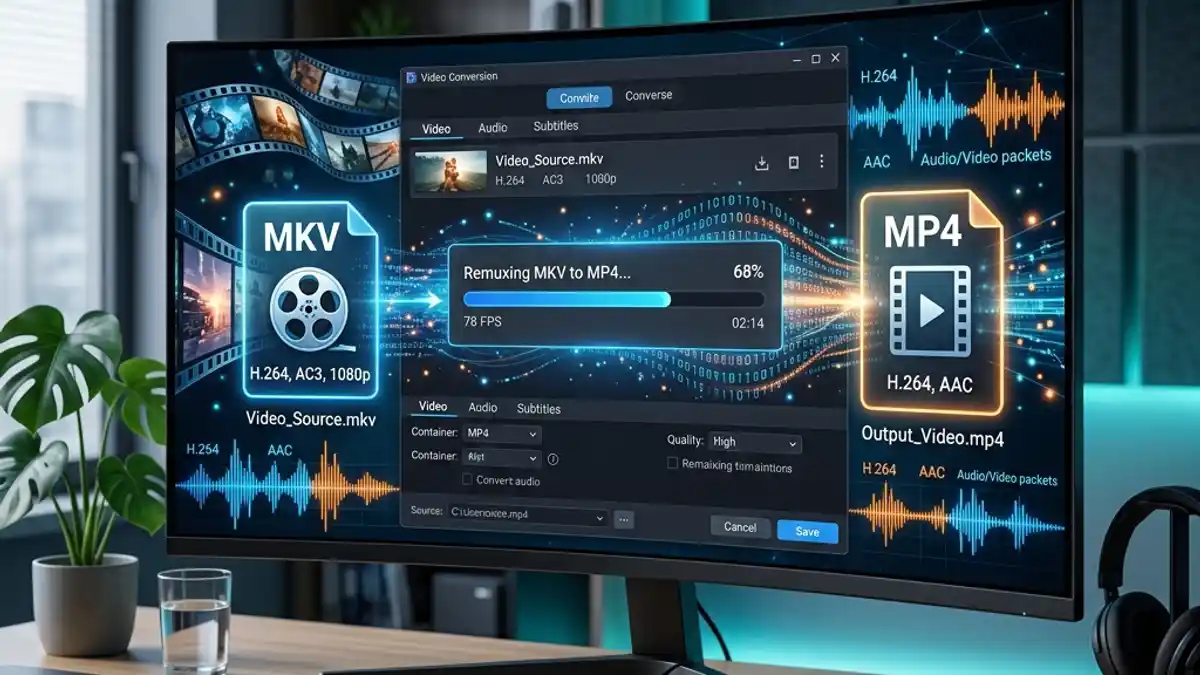The height and width of the screenshot is (675, 1200).
Task: Minimize the Video Conversion dialog
Action: 796,60
